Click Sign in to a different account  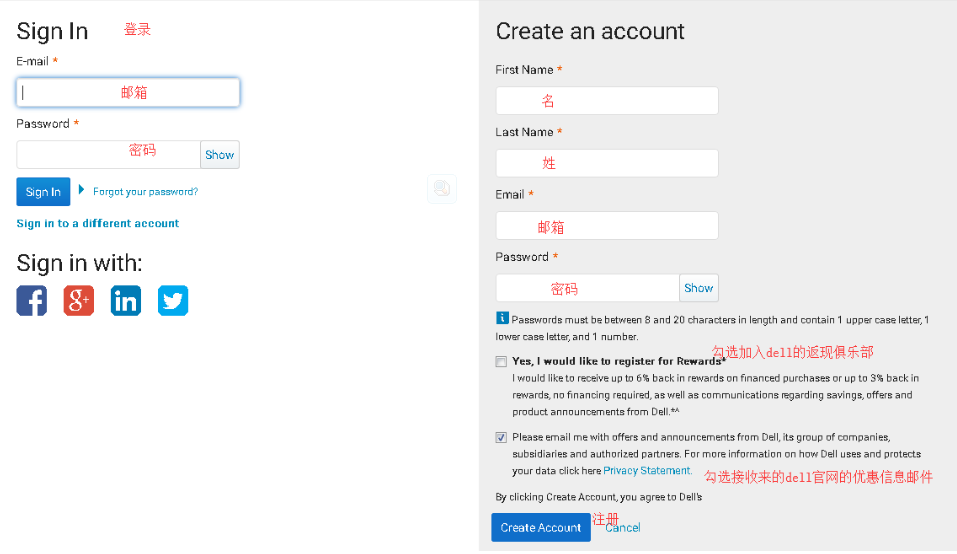tap(98, 223)
